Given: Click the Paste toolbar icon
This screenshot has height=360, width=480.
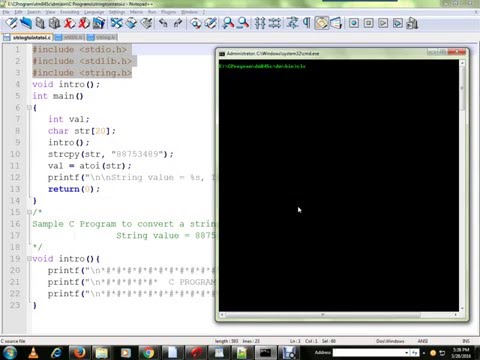Looking at the screenshot, I should [x=146, y=23].
